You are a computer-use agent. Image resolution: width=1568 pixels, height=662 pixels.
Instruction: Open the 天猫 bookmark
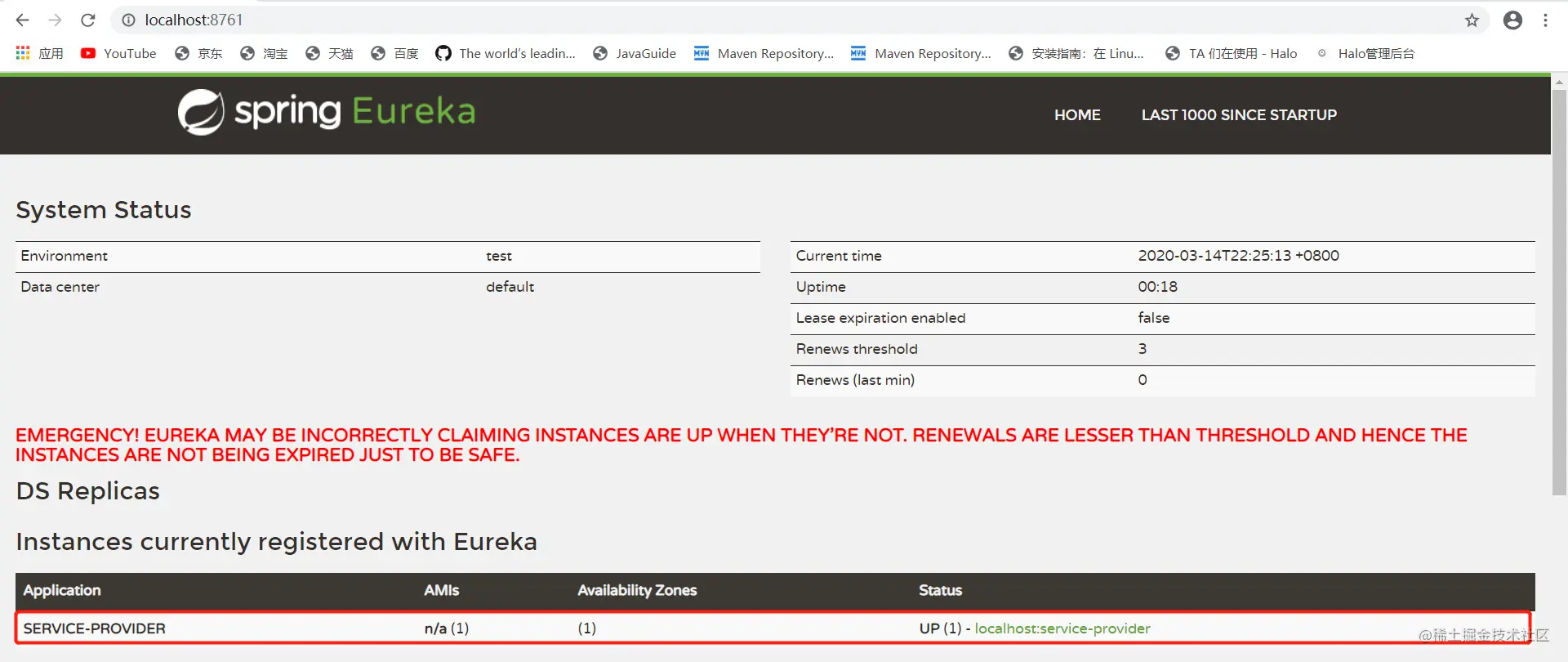pos(329,53)
